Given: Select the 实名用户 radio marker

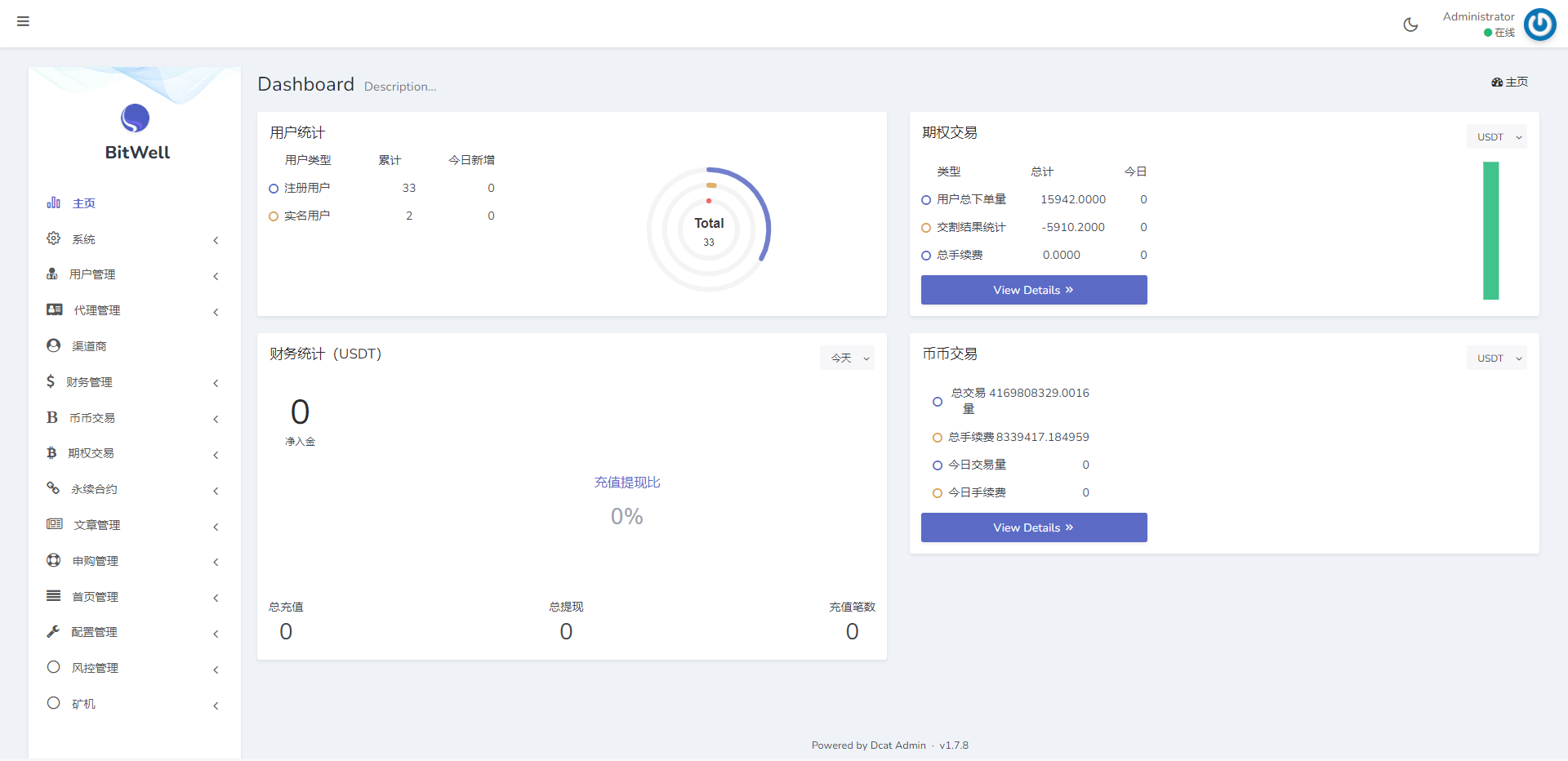Looking at the screenshot, I should coord(273,216).
